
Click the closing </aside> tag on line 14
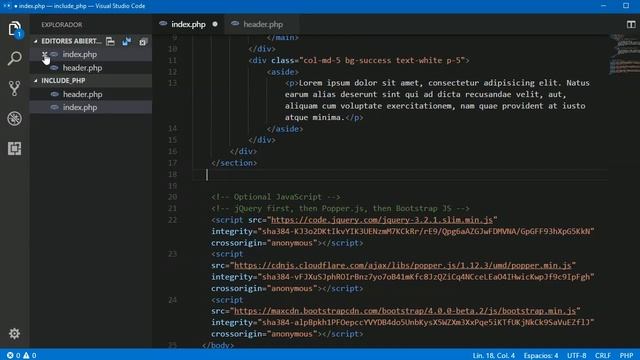click(284, 129)
